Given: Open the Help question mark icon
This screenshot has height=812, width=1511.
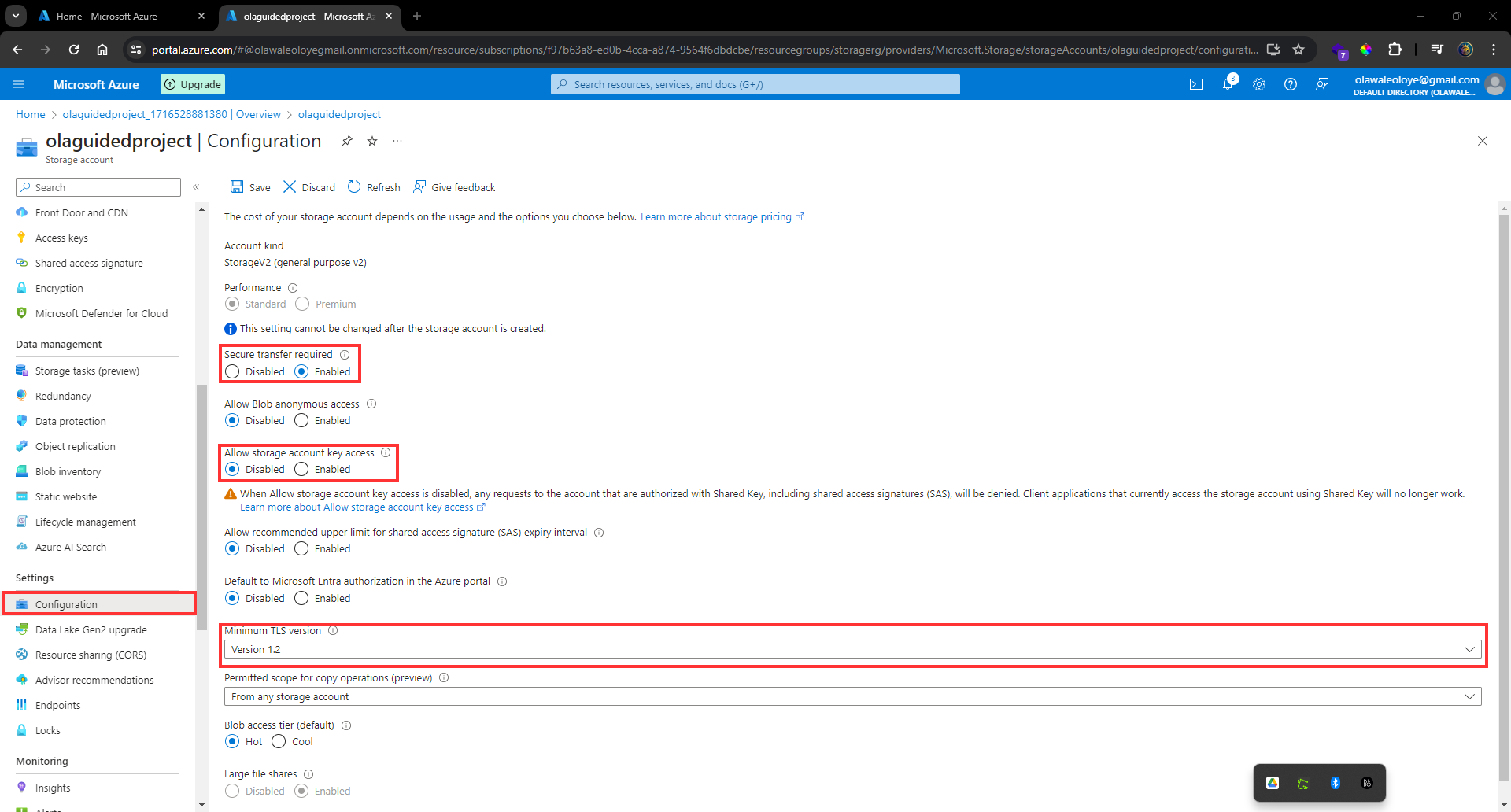Looking at the screenshot, I should (x=1291, y=84).
